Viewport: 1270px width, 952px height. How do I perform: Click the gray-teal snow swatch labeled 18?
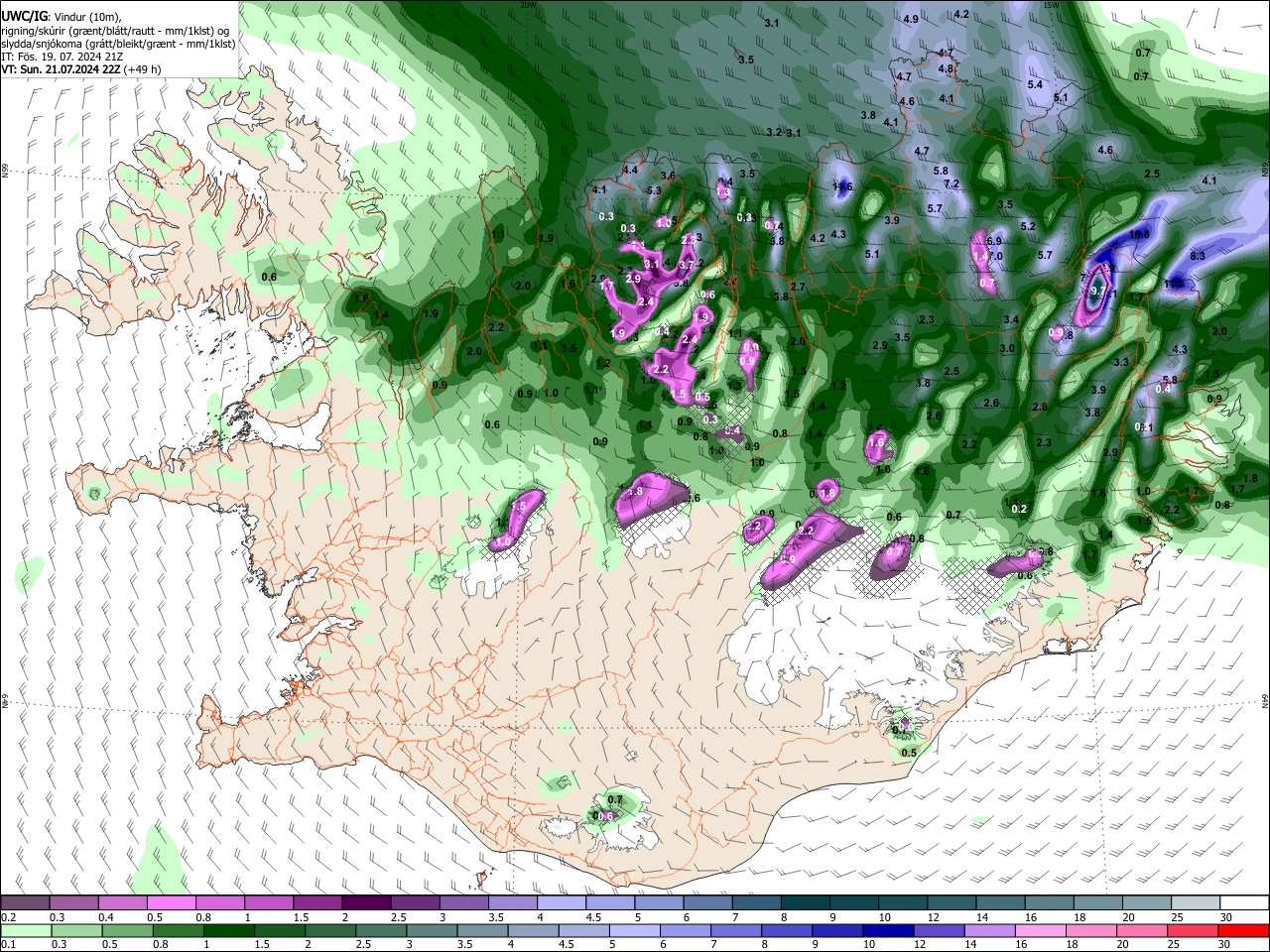1098,903
